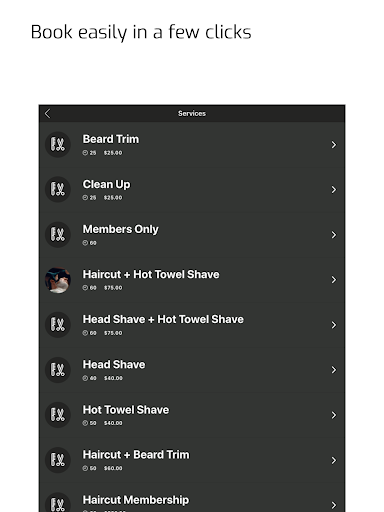
Task: Tap the back arrow in Services header
Action: point(47,114)
